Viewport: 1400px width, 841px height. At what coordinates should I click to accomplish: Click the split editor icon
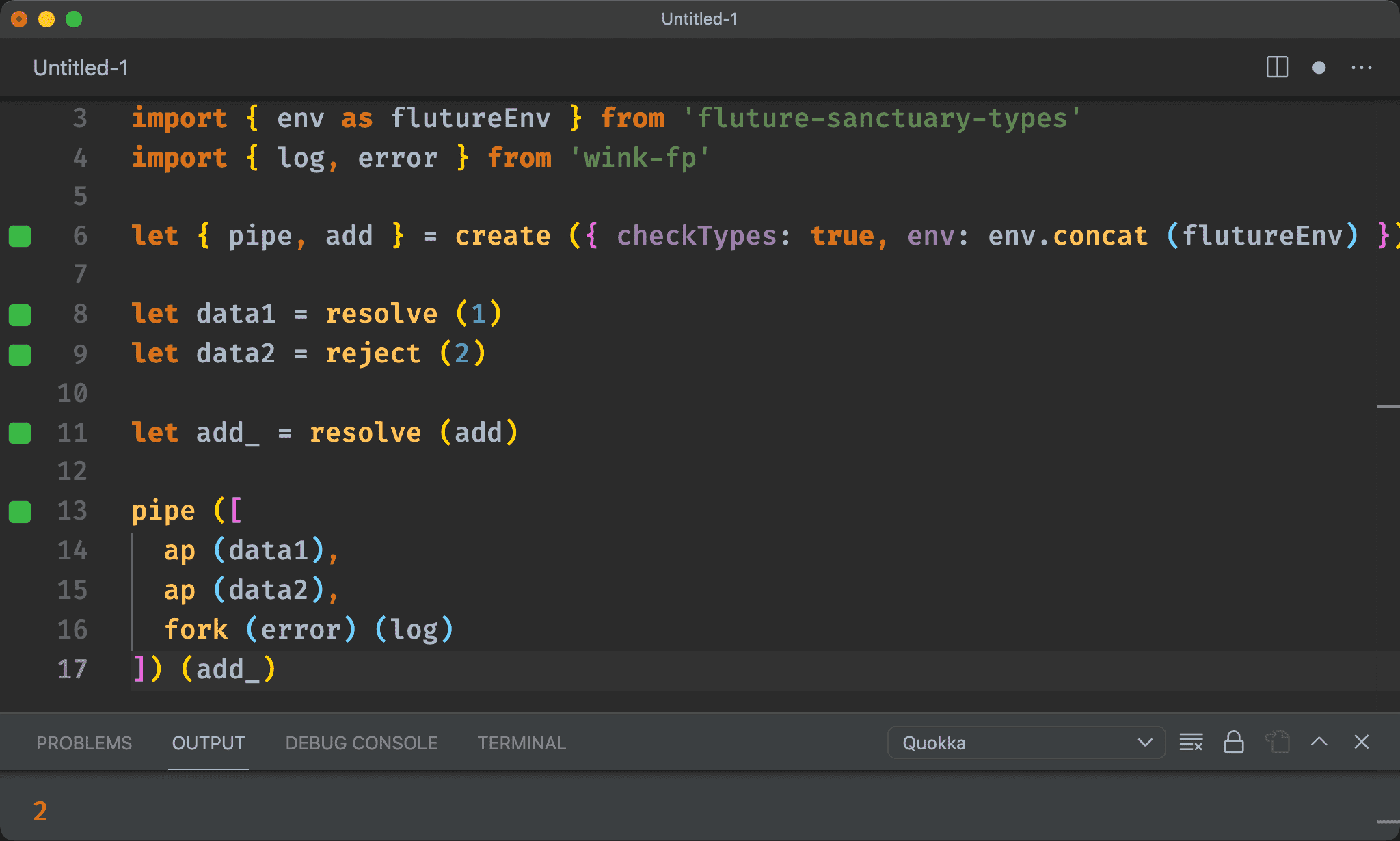pyautogui.click(x=1277, y=68)
